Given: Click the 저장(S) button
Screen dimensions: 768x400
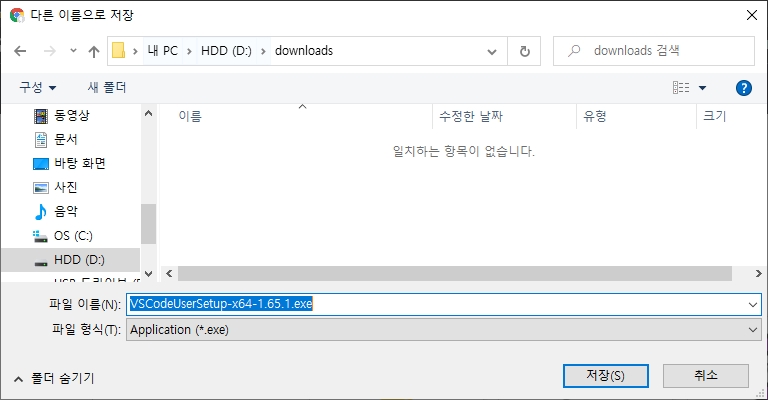Looking at the screenshot, I should [606, 375].
